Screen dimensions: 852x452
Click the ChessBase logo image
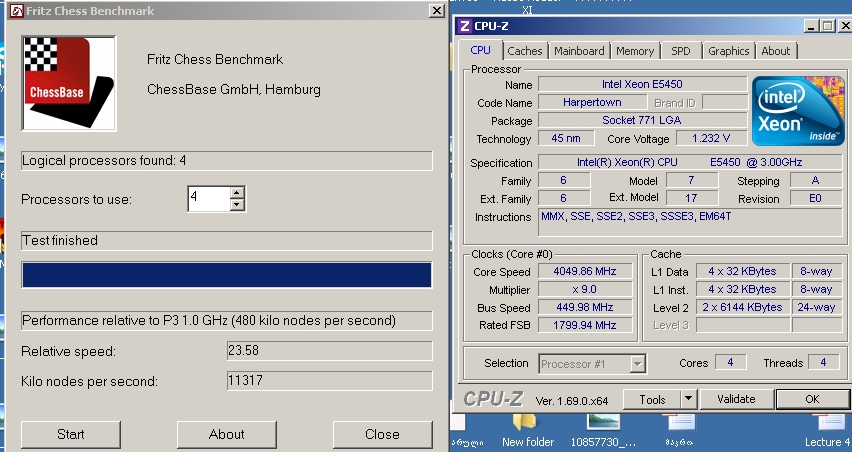(x=69, y=84)
